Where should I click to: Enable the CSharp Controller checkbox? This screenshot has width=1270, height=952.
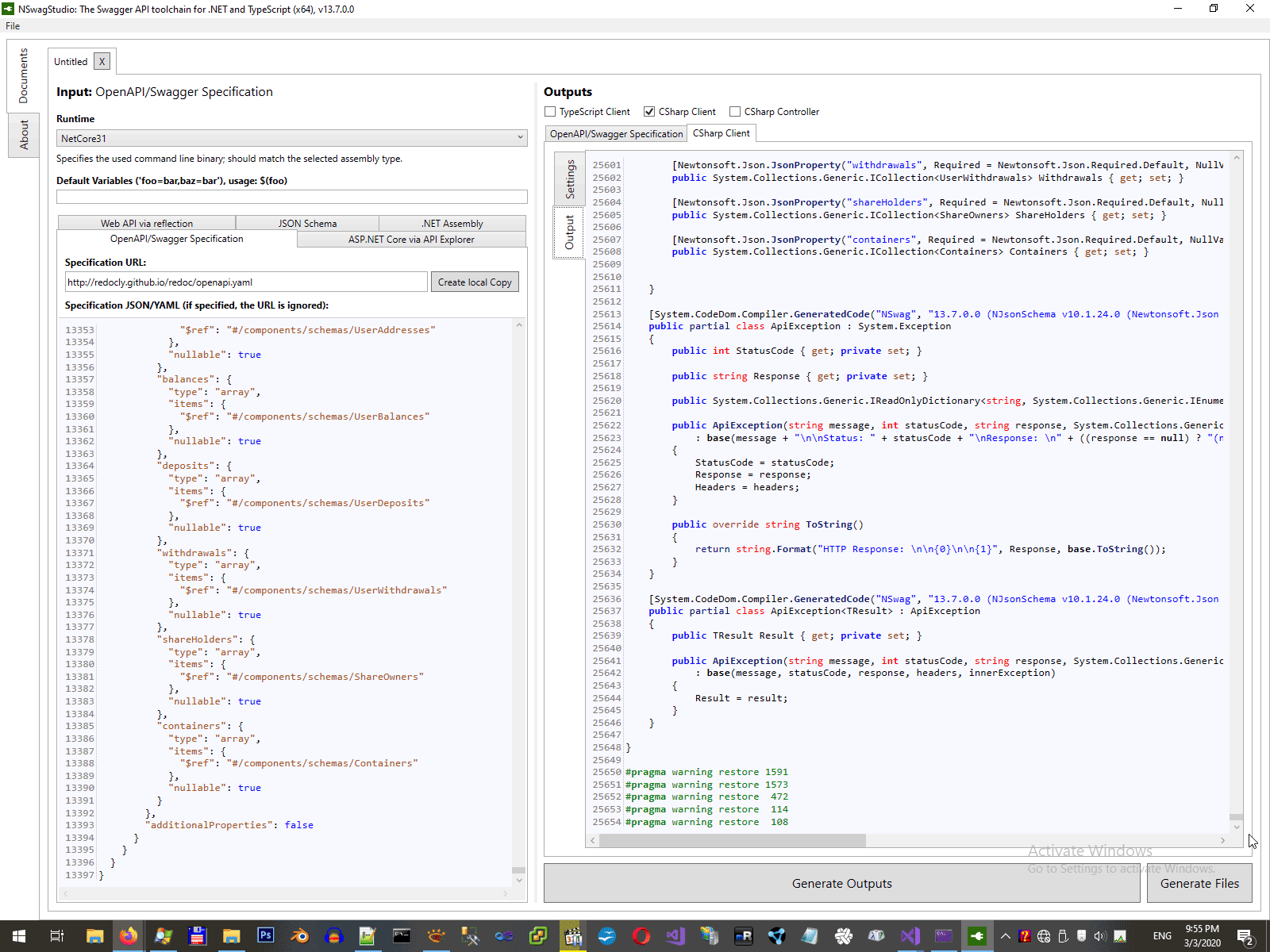pos(735,112)
